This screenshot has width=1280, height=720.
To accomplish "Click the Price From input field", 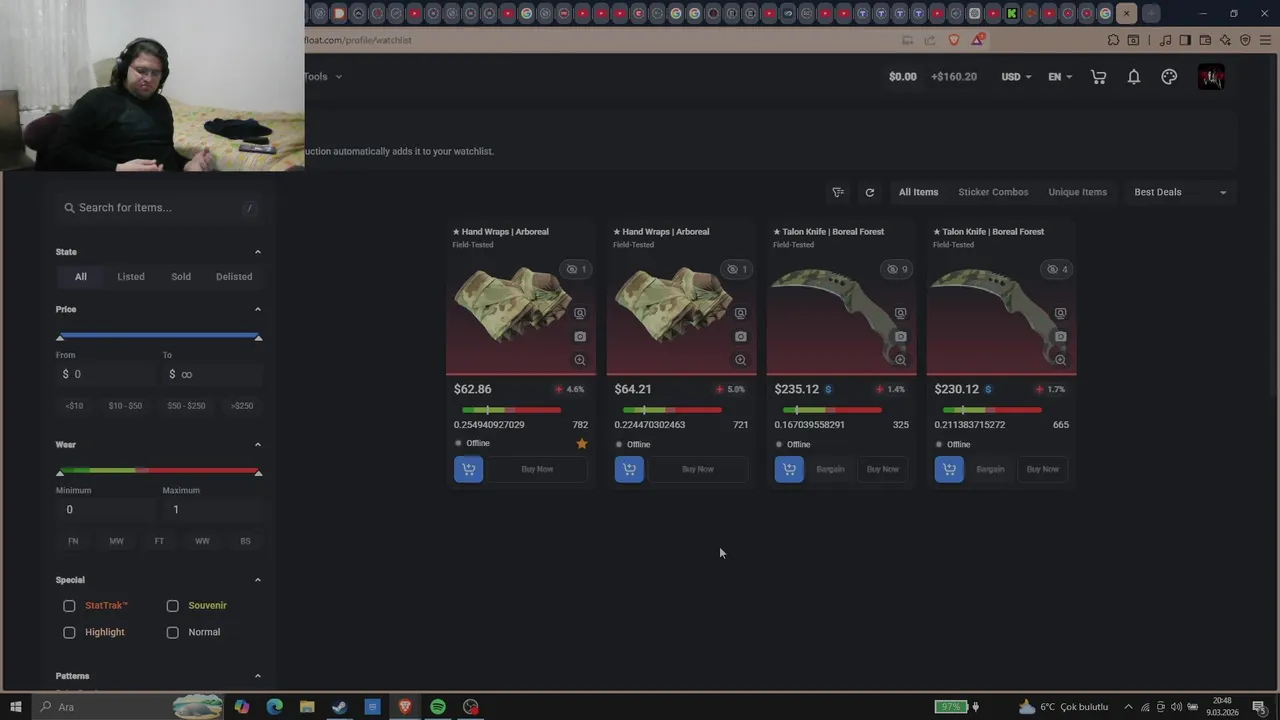I will click(x=106, y=374).
